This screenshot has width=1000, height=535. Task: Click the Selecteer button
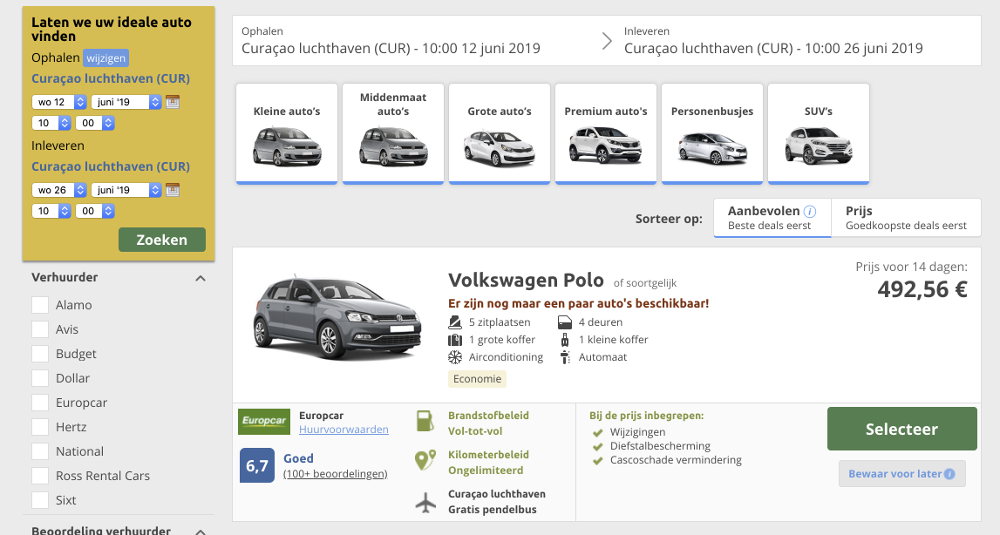coord(902,429)
